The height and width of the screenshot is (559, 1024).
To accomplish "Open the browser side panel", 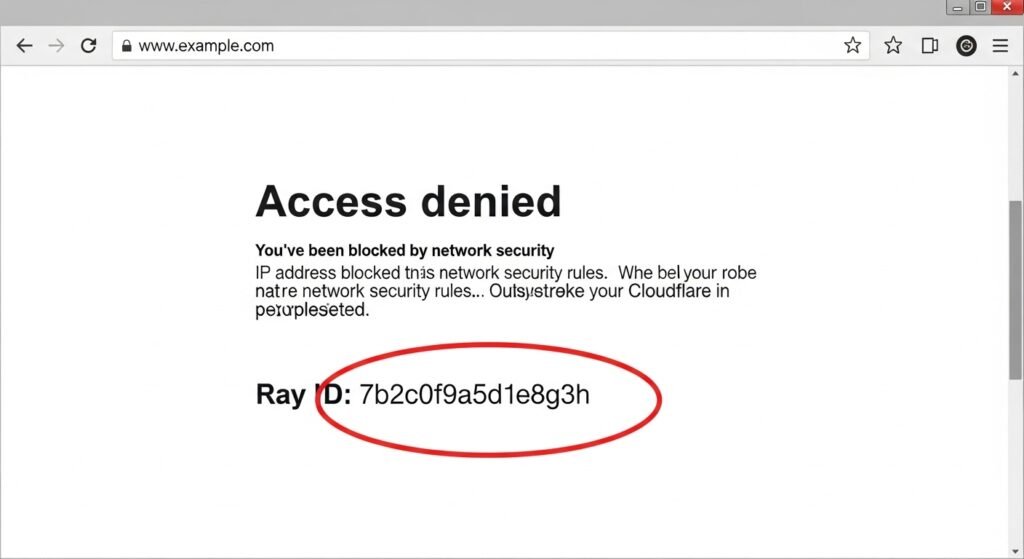I will click(929, 46).
